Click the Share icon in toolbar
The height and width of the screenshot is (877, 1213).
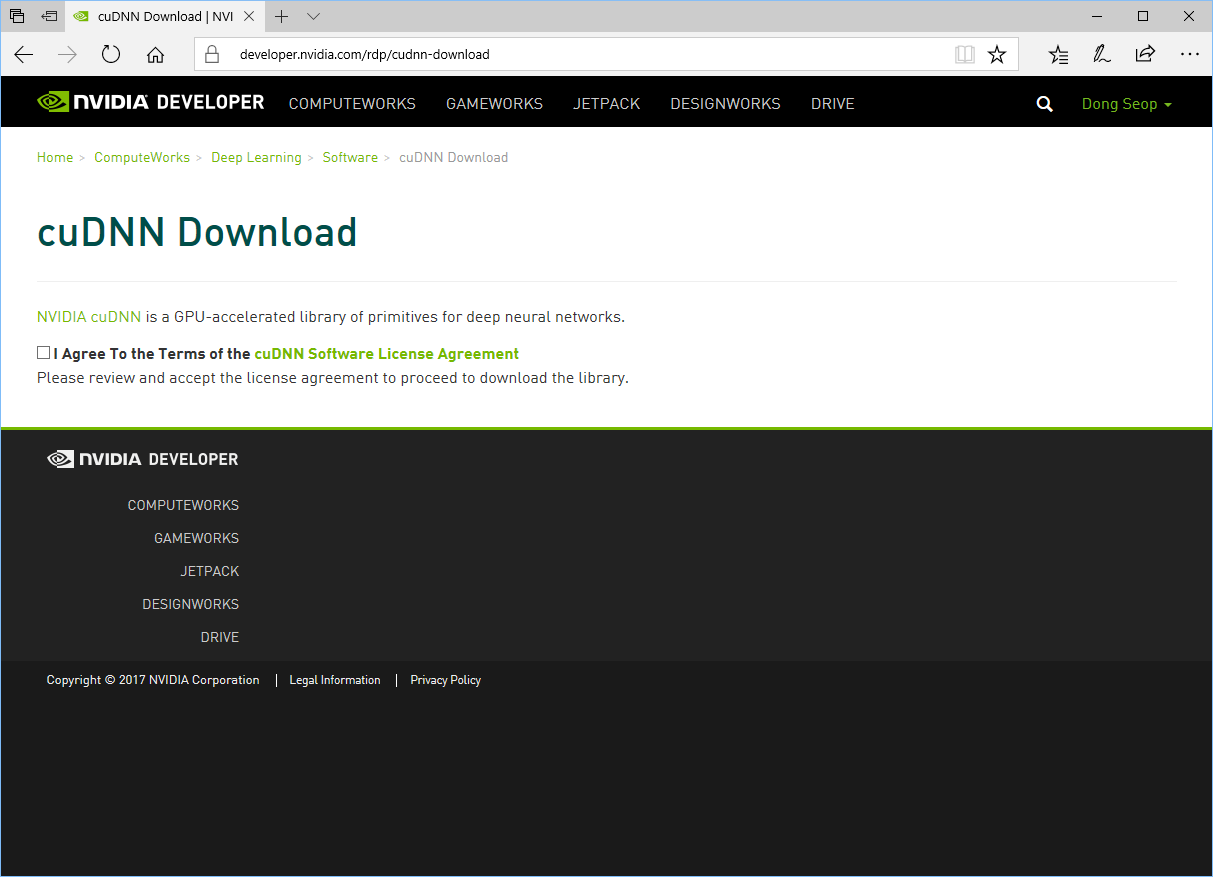1145,55
